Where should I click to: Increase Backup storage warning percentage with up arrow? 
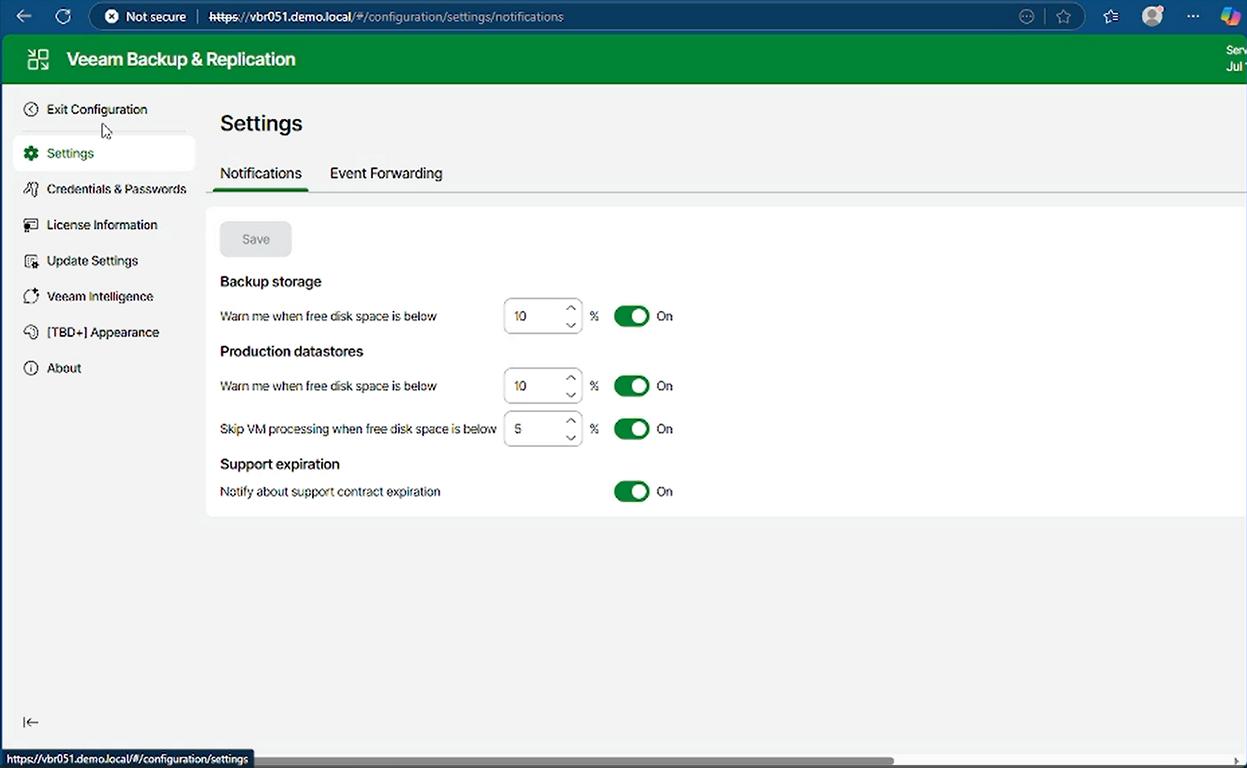pyautogui.click(x=571, y=308)
